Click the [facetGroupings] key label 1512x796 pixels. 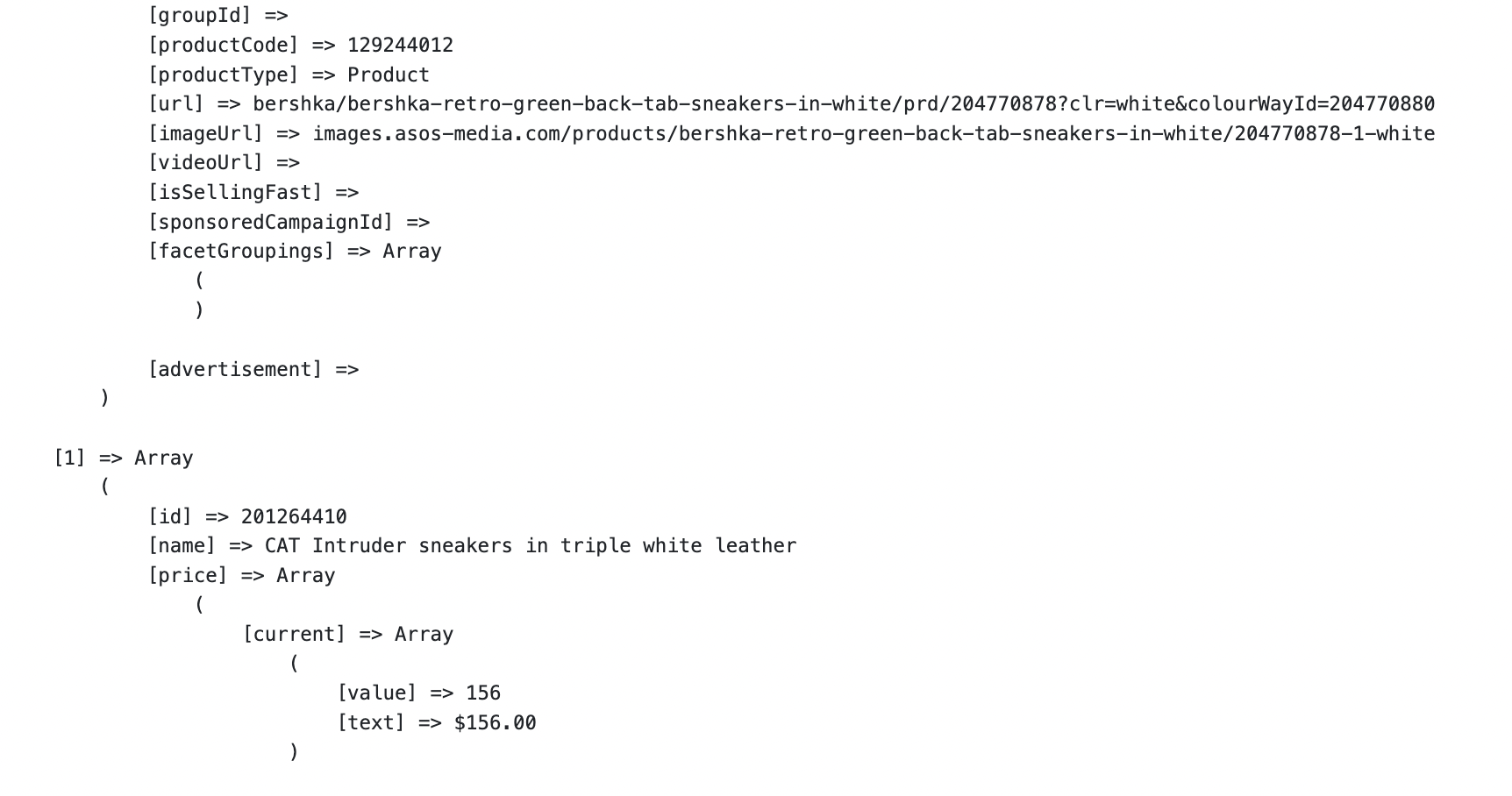pyautogui.click(x=241, y=252)
